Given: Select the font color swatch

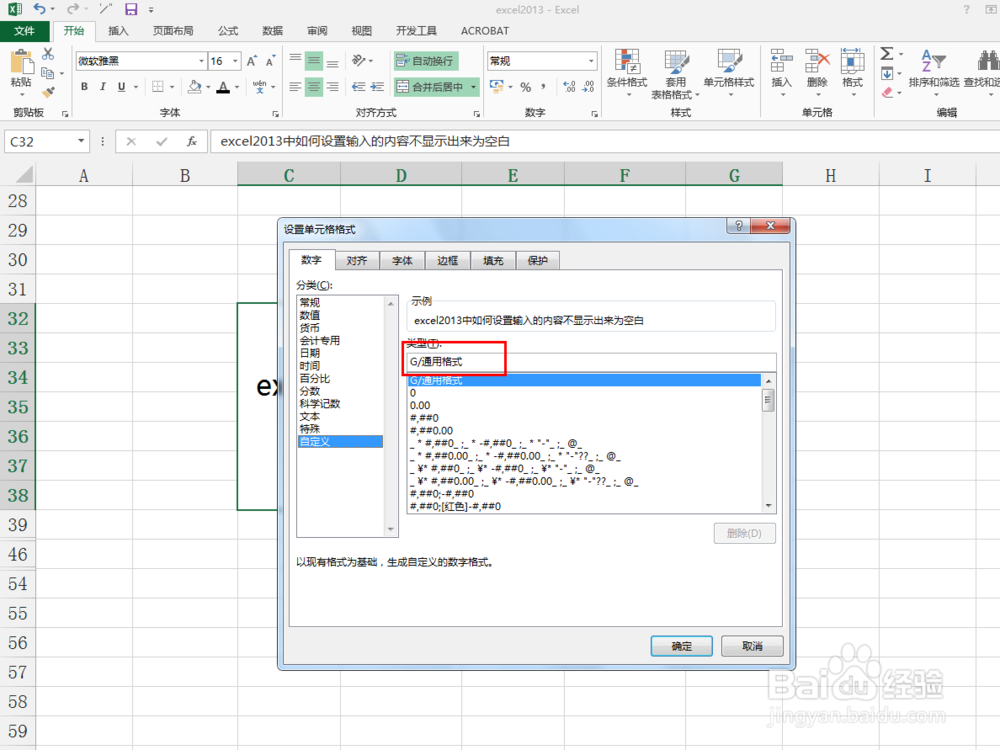Looking at the screenshot, I should [223, 87].
